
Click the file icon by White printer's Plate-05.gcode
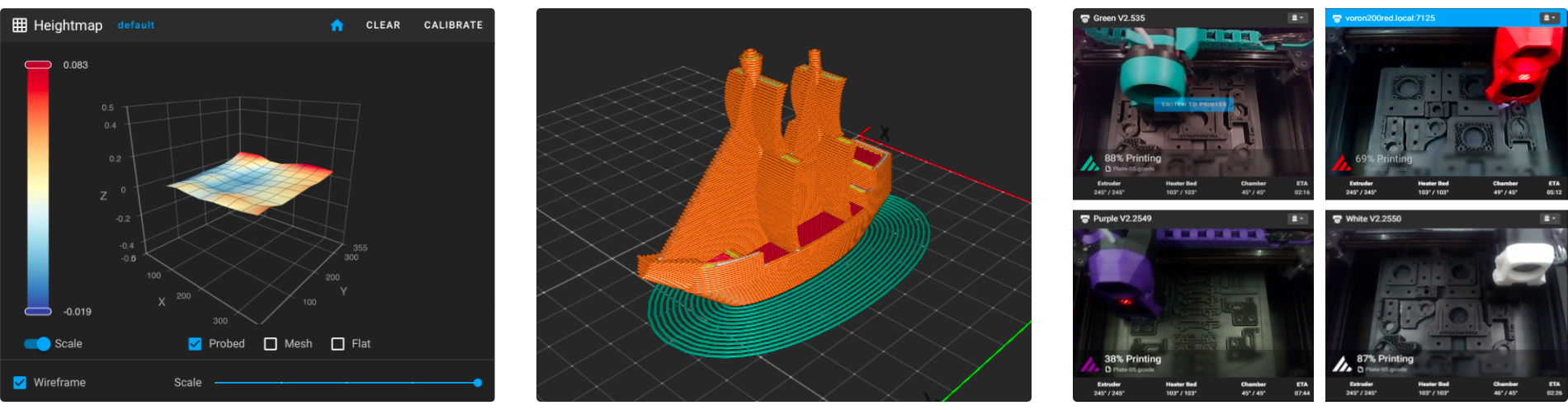tap(1360, 370)
